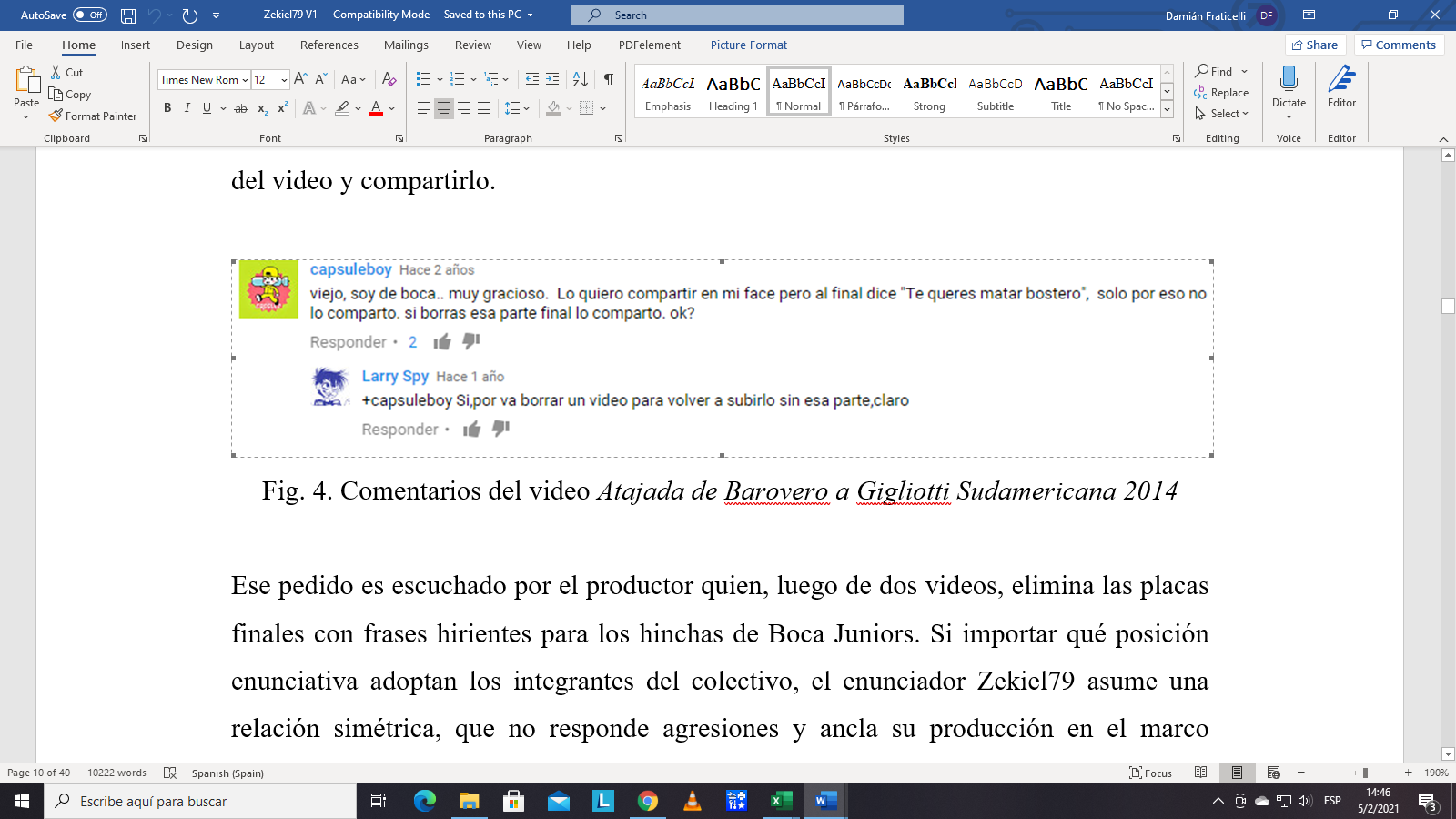
Task: Open Focus mode
Action: point(1150,773)
